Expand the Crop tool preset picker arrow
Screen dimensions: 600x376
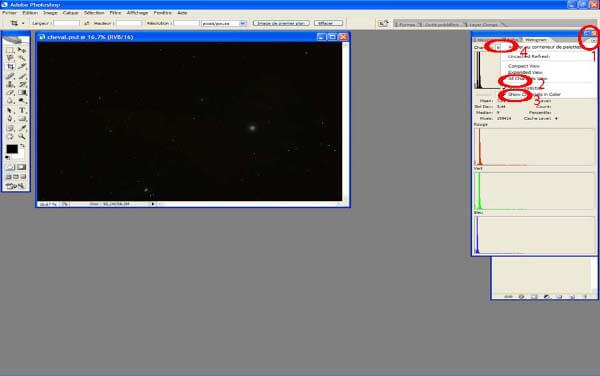pyautogui.click(x=23, y=23)
